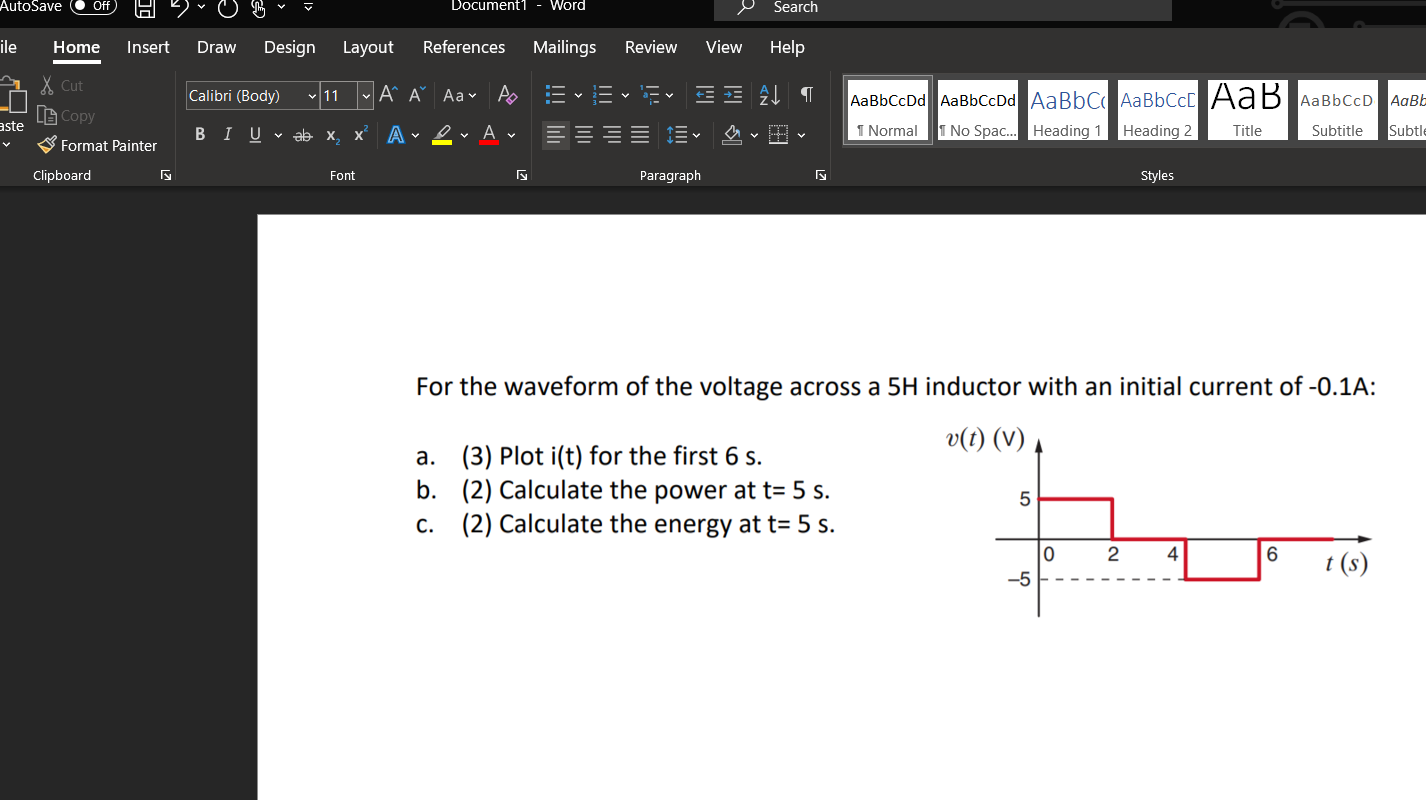Toggle the AutoSave switch
This screenshot has width=1426, height=800.
click(x=92, y=6)
